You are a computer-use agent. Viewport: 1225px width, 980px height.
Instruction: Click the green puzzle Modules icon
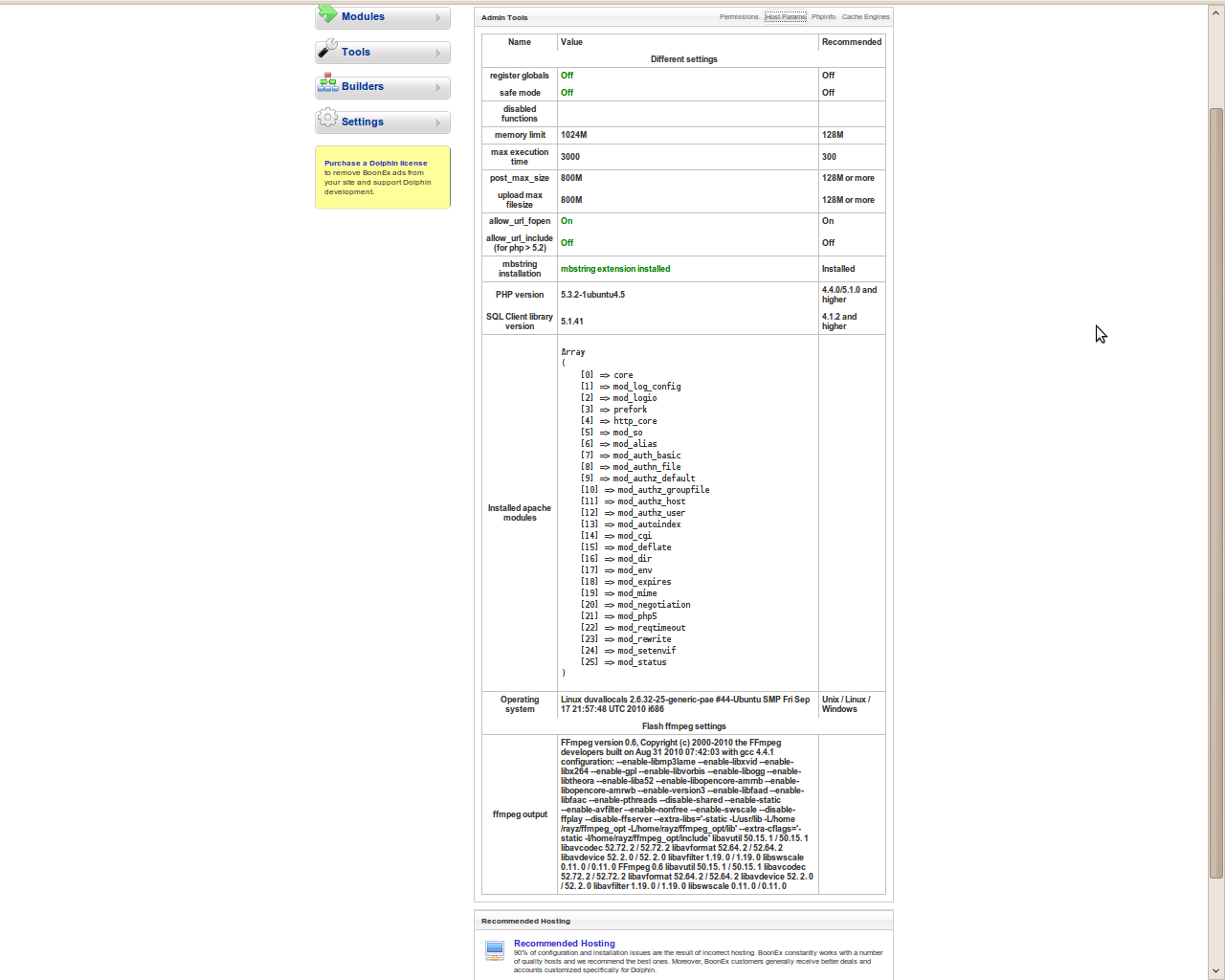point(327,14)
